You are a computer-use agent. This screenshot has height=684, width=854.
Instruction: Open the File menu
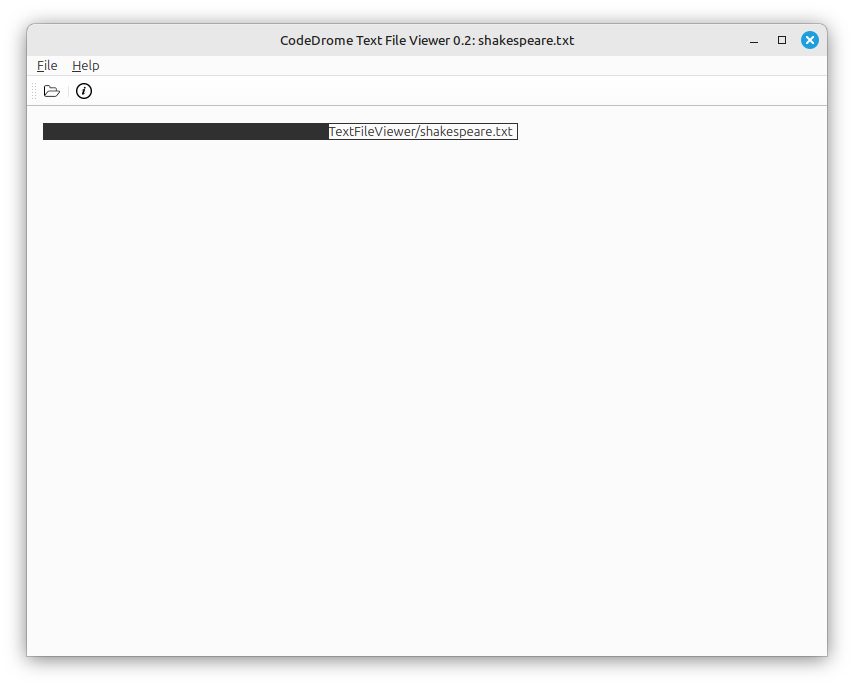click(x=47, y=66)
